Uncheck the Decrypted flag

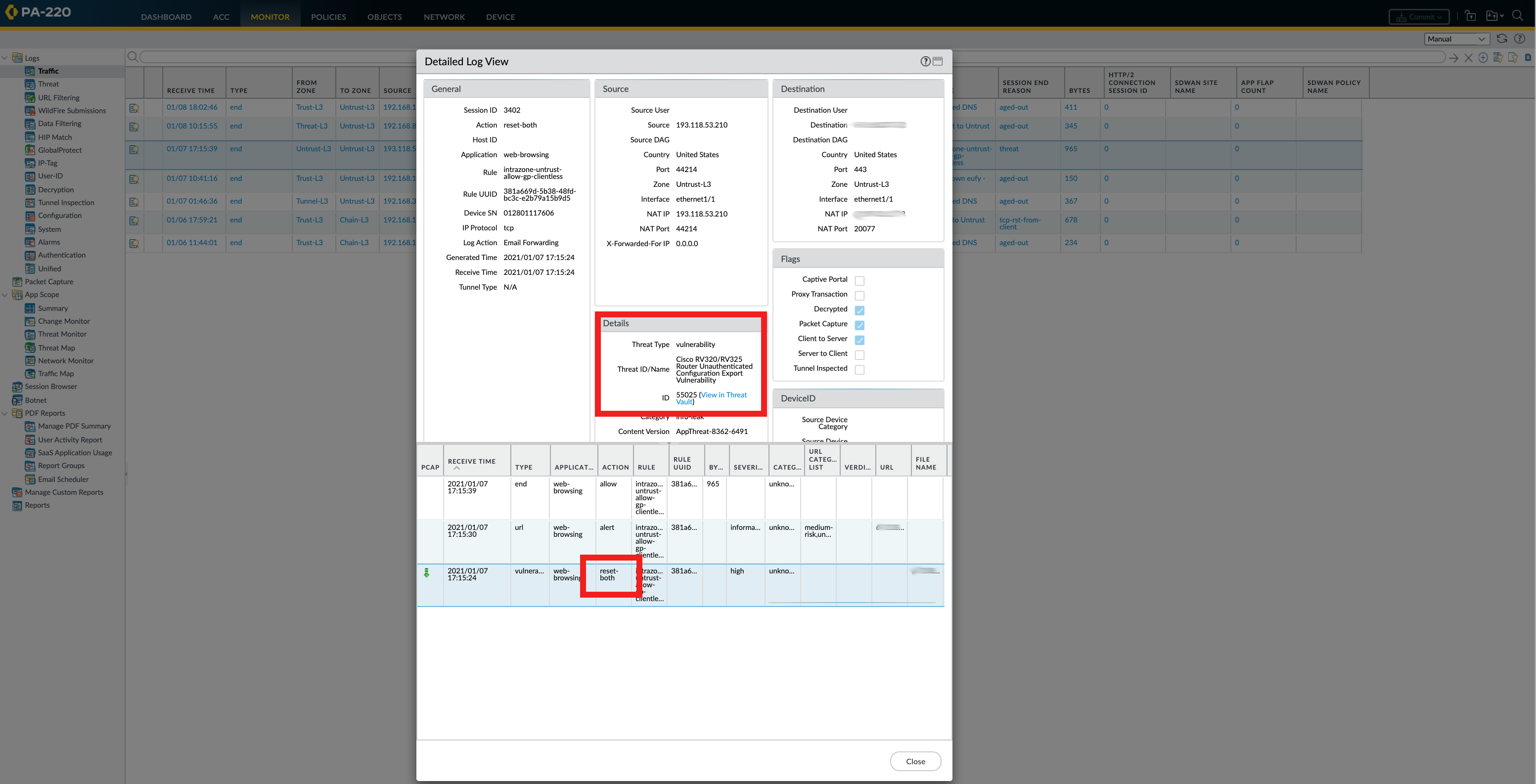(859, 309)
